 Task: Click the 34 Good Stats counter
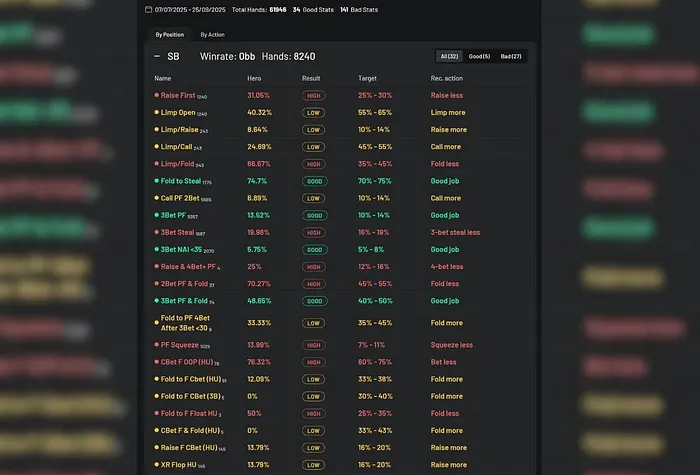(x=313, y=9)
